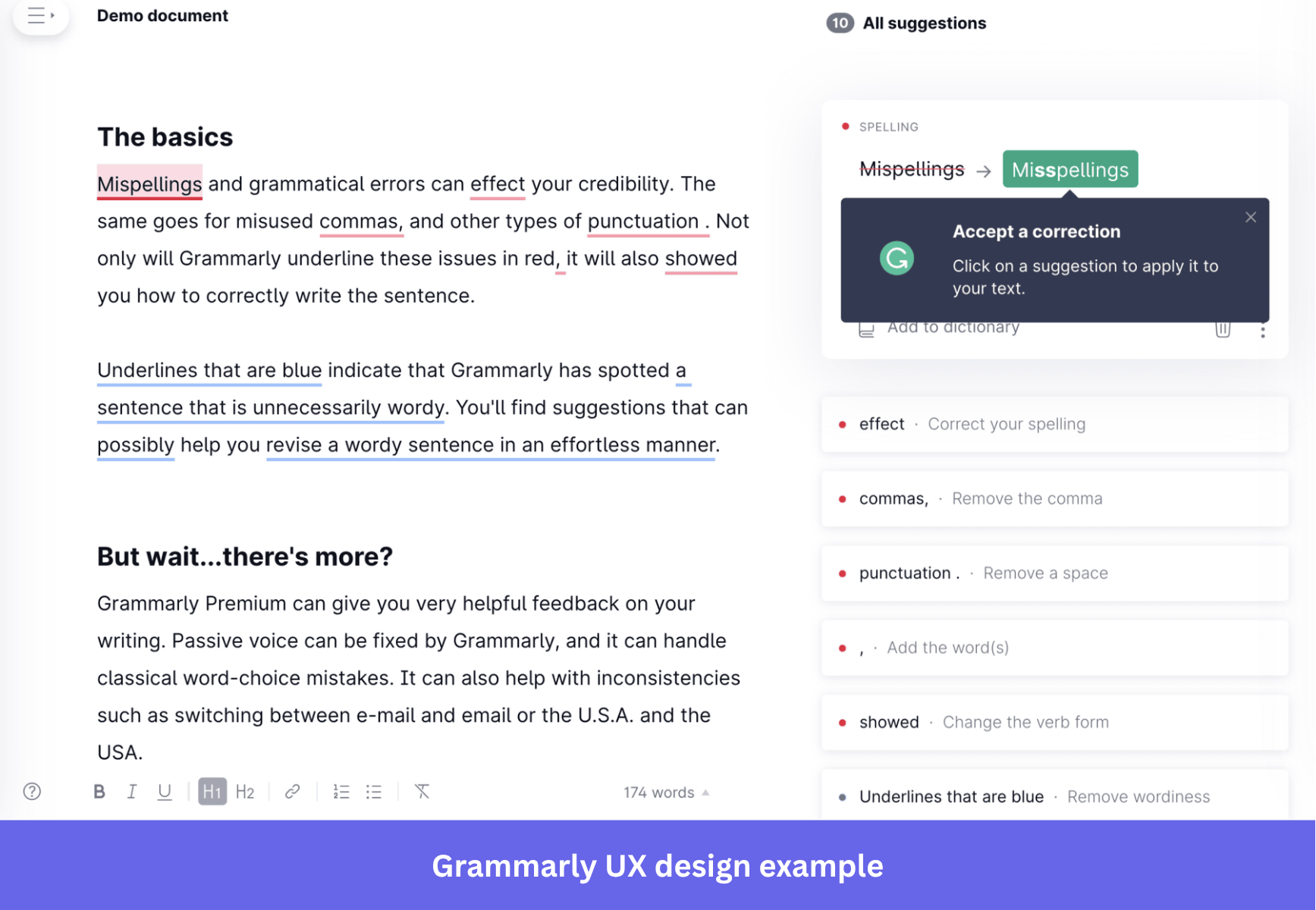Click the Grammarly G logo in the tooltip
Screen dimensions: 1316x910
point(896,259)
